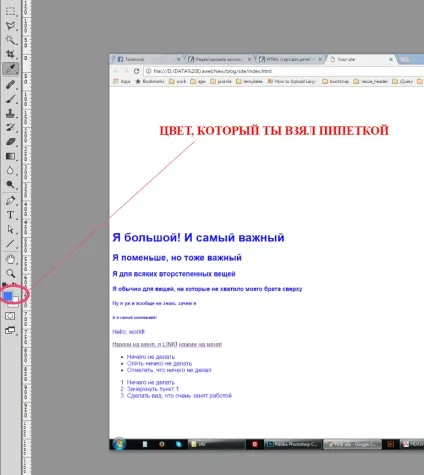Open the jQuery bookmark folder
The width and height of the screenshot is (424, 475).
(403, 81)
